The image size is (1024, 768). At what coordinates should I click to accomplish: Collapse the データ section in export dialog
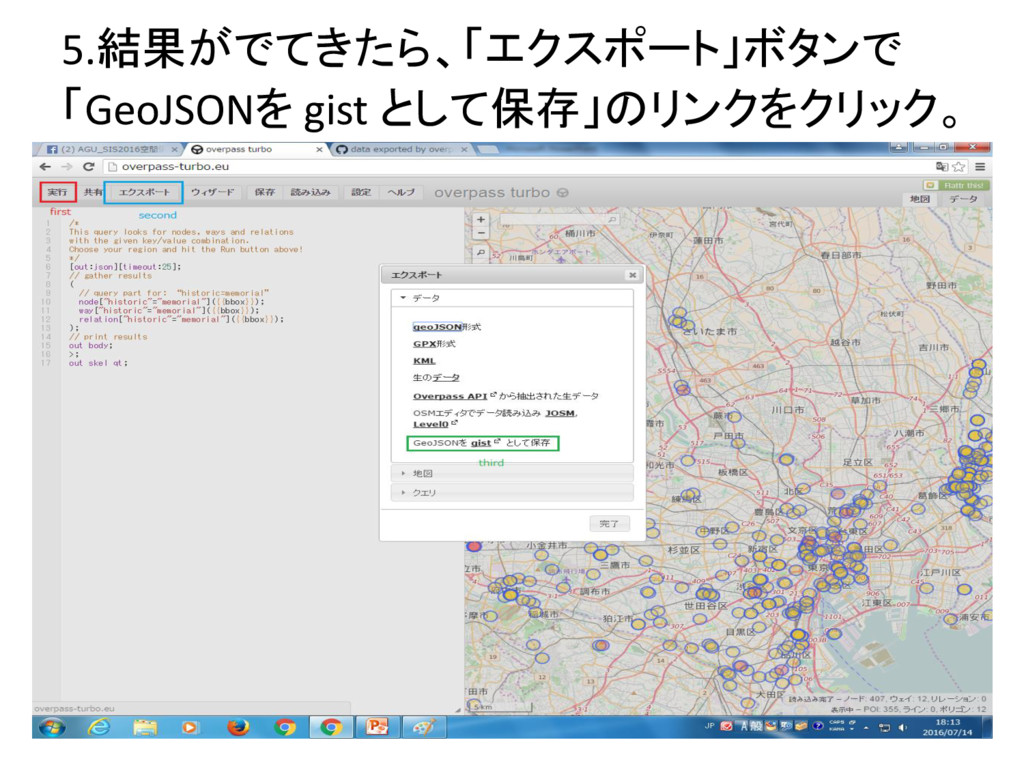[426, 298]
